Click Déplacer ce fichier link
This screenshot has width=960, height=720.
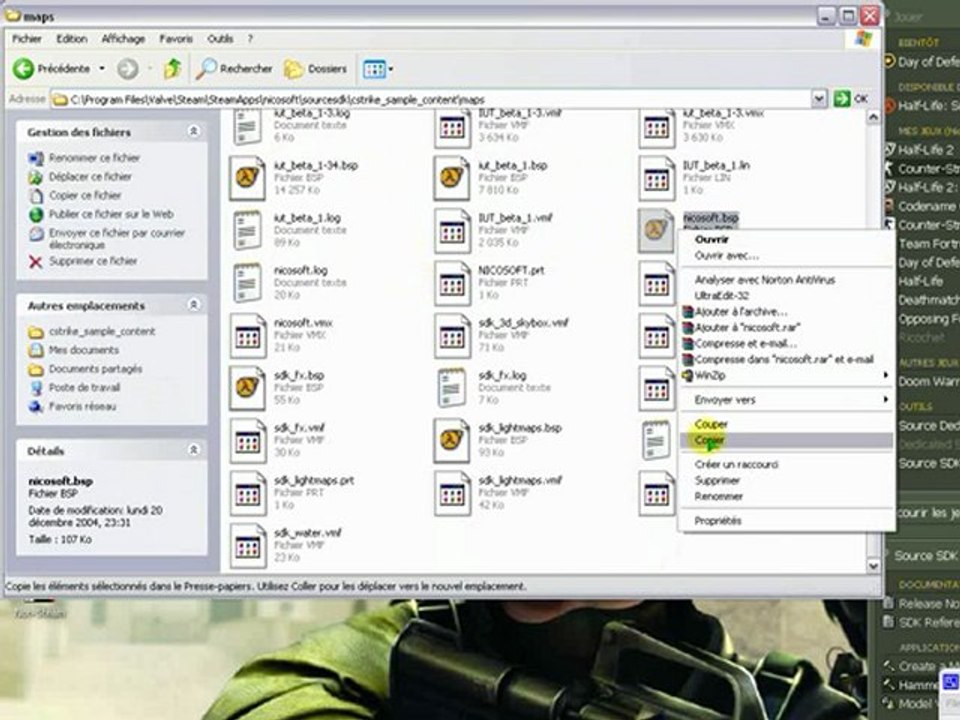tap(90, 177)
